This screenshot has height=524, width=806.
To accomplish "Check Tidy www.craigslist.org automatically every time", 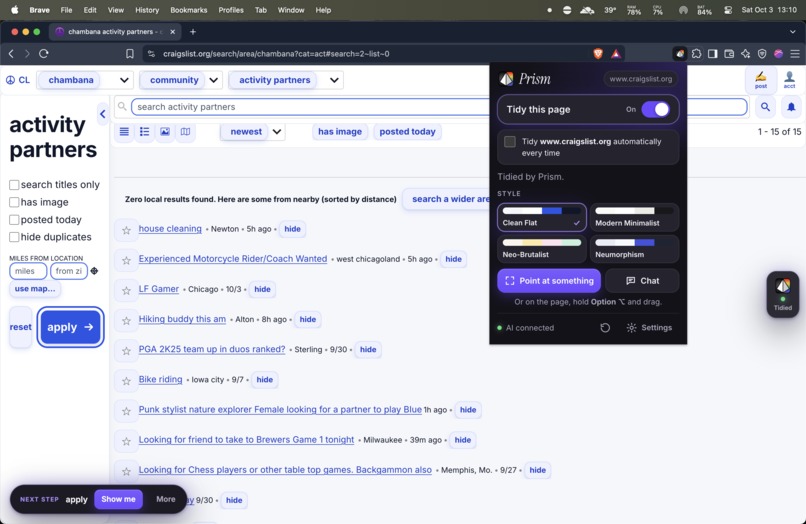I will [x=510, y=141].
